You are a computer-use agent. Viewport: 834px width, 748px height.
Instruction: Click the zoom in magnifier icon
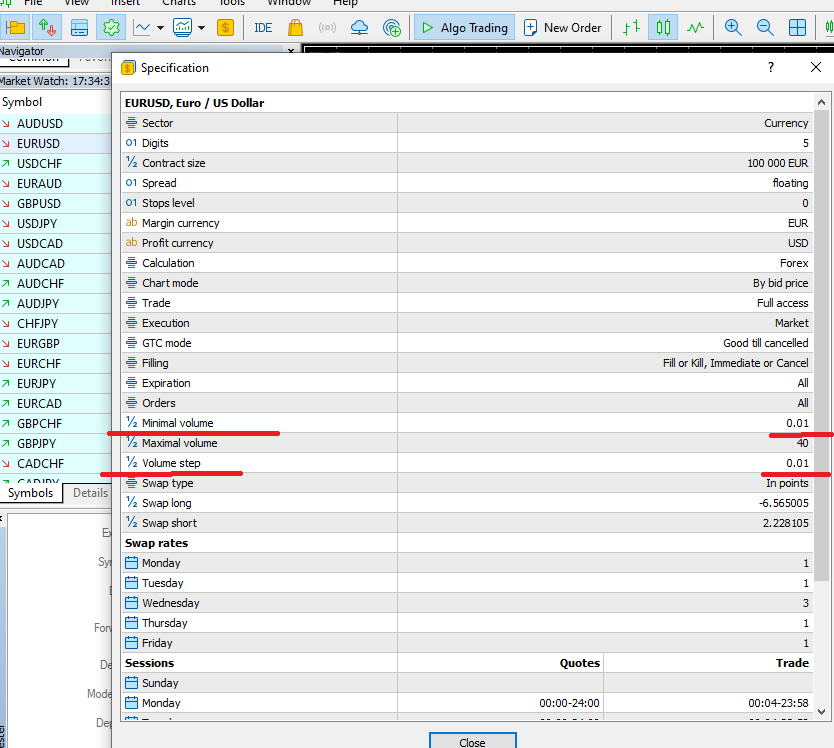(x=733, y=28)
